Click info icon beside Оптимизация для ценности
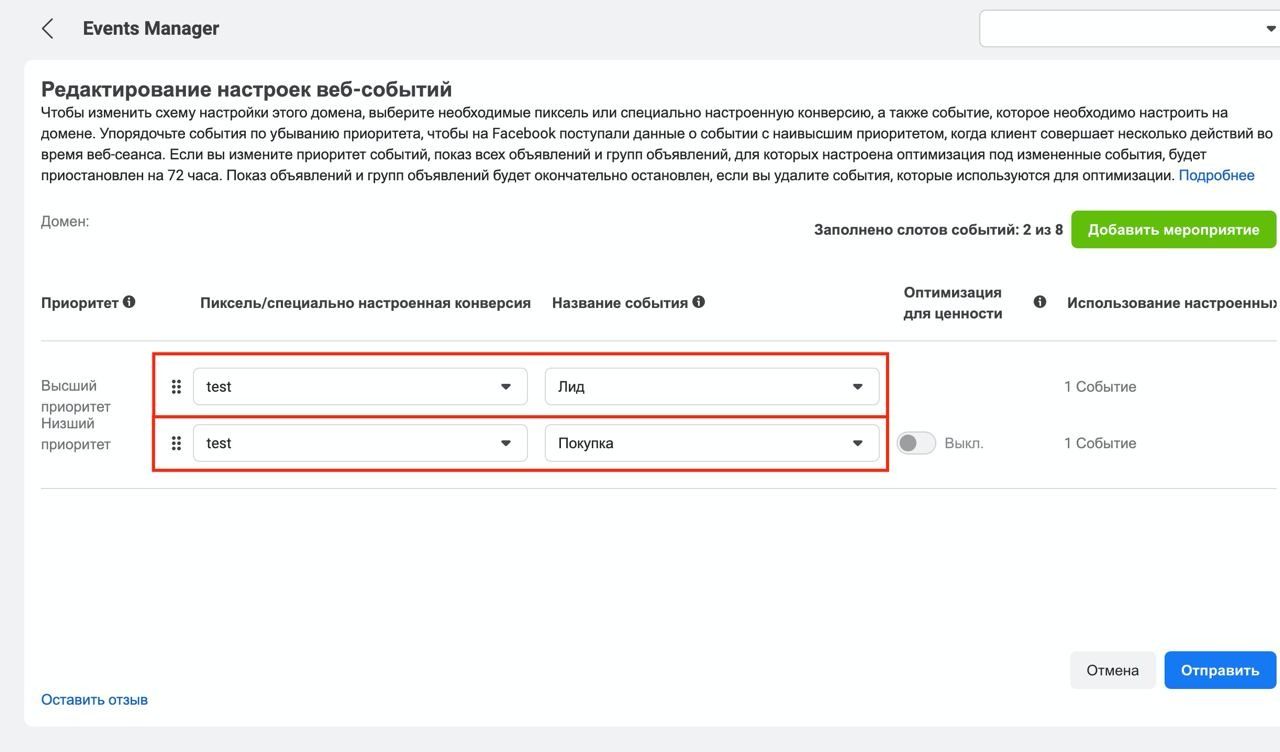This screenshot has height=752, width=1280. pyautogui.click(x=1040, y=302)
